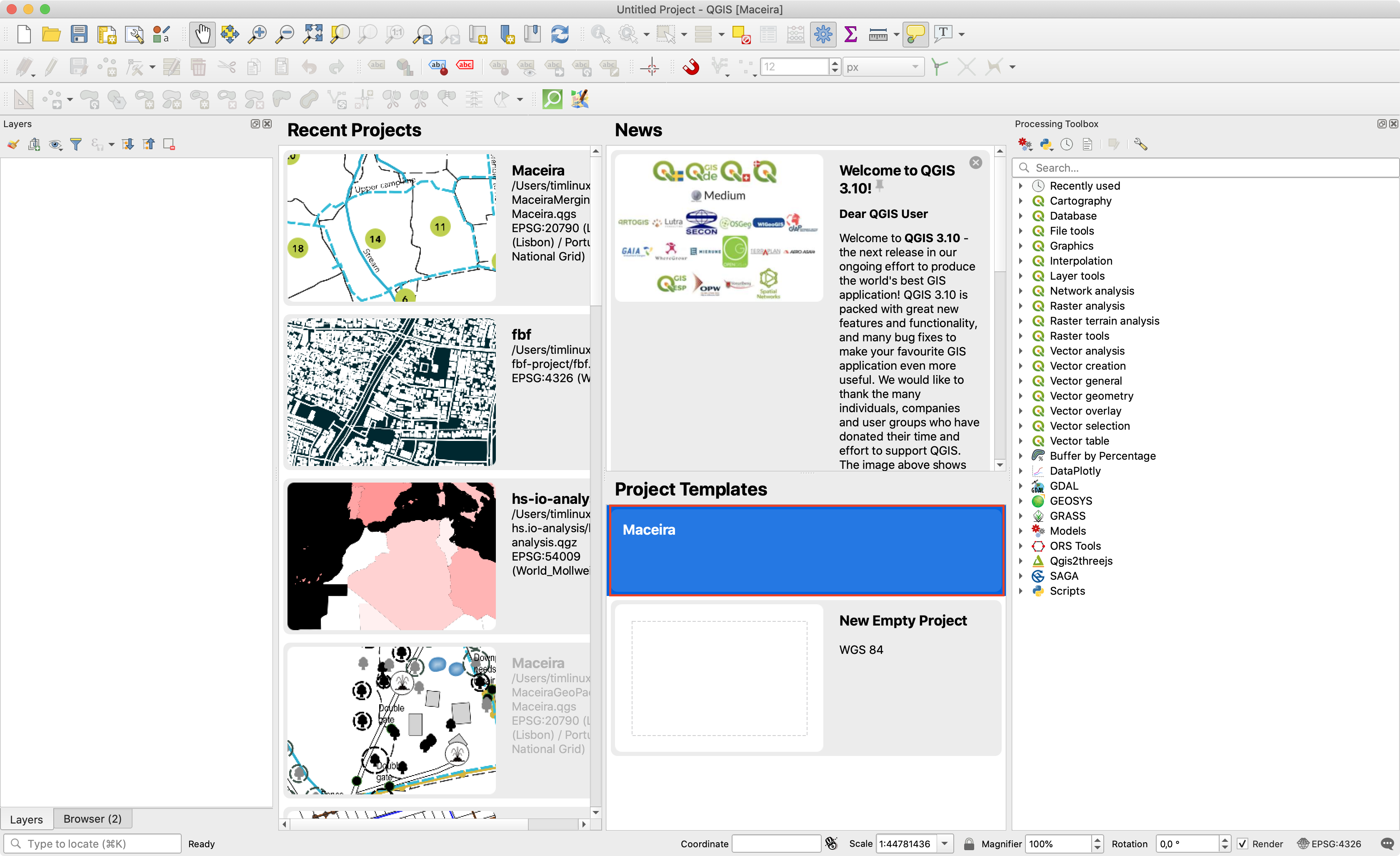Open the Scale dropdown arrow
This screenshot has width=1400, height=856.
pos(944,843)
